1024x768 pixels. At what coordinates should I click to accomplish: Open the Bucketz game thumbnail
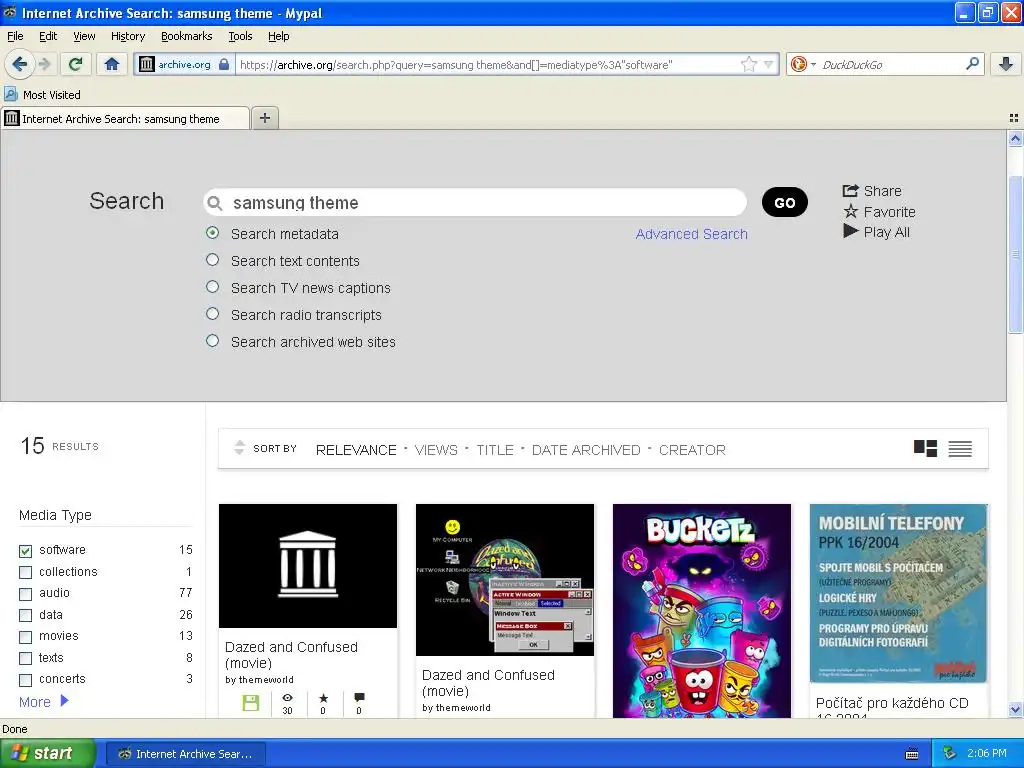pyautogui.click(x=702, y=611)
